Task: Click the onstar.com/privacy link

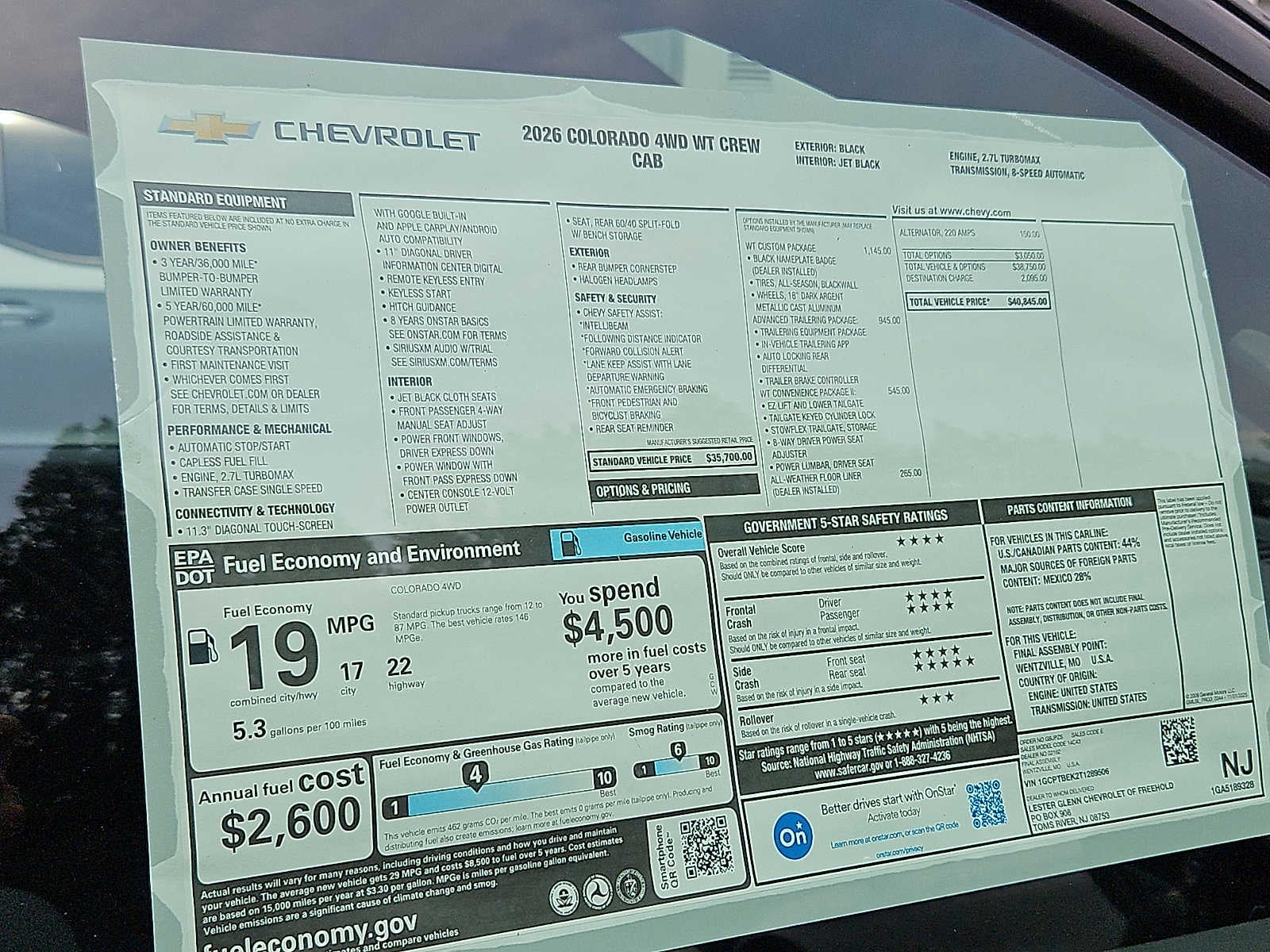Action: tap(902, 854)
